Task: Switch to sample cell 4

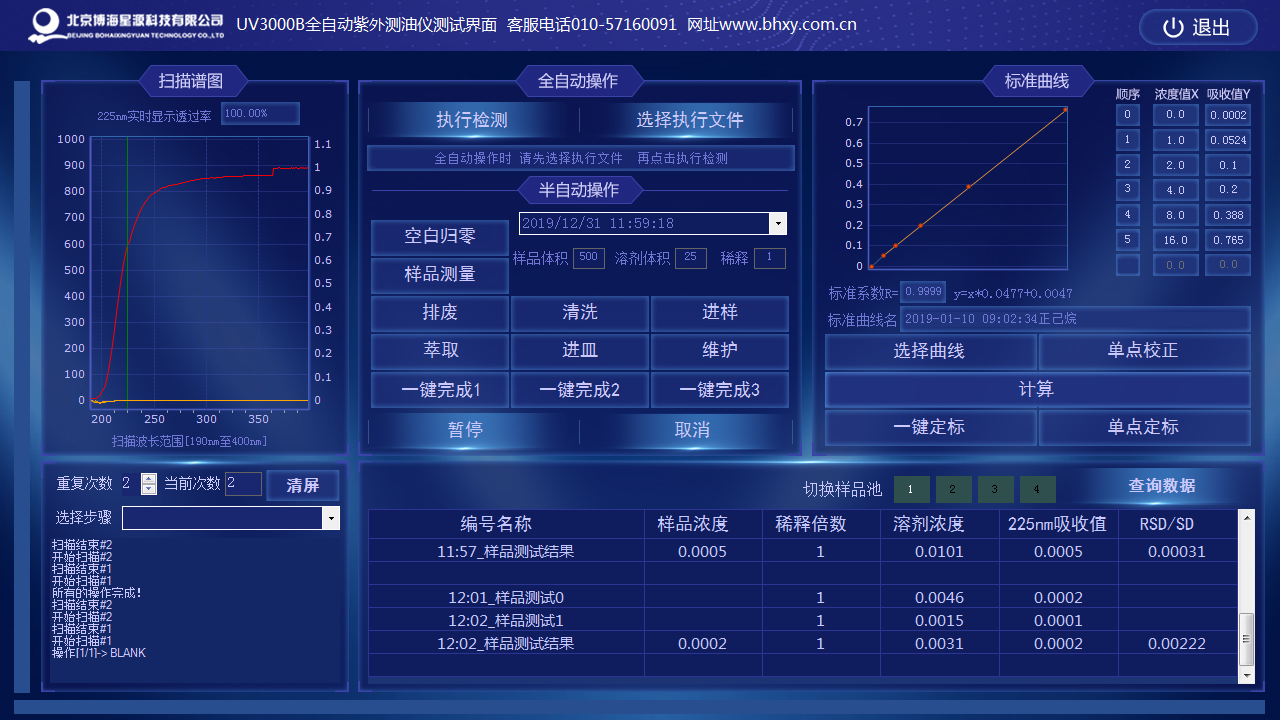Action: (x=1037, y=489)
